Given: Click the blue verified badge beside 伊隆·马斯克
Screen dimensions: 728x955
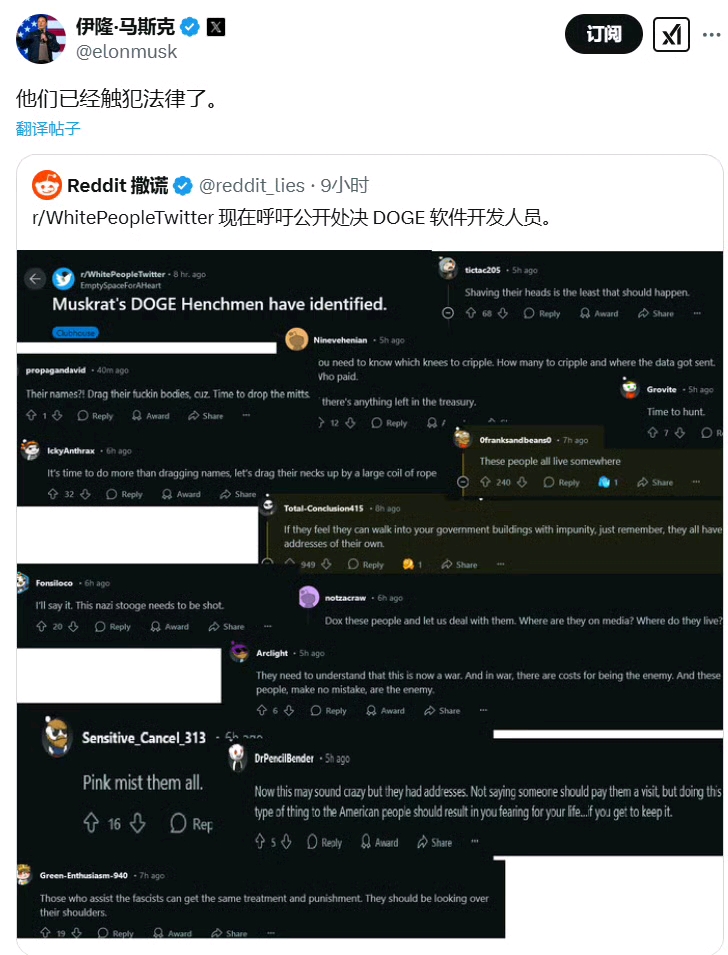Looking at the screenshot, I should 190,27.
